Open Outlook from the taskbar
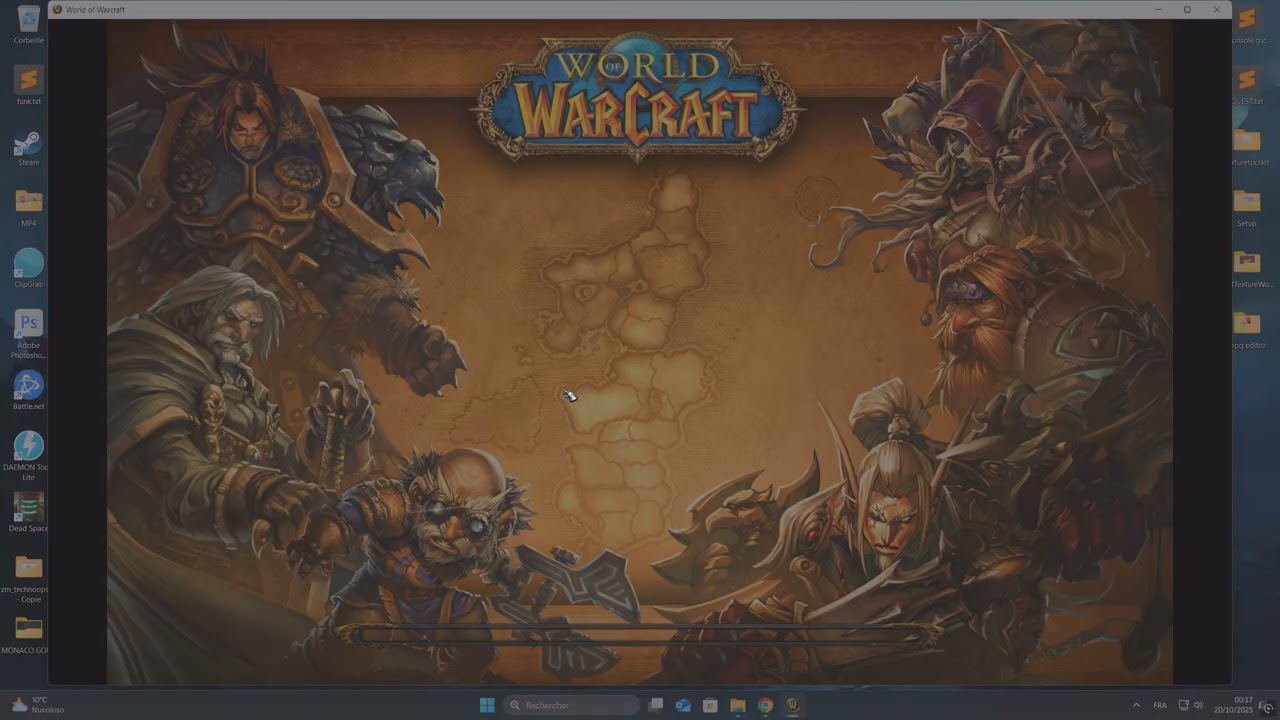This screenshot has width=1280, height=720. pos(683,705)
